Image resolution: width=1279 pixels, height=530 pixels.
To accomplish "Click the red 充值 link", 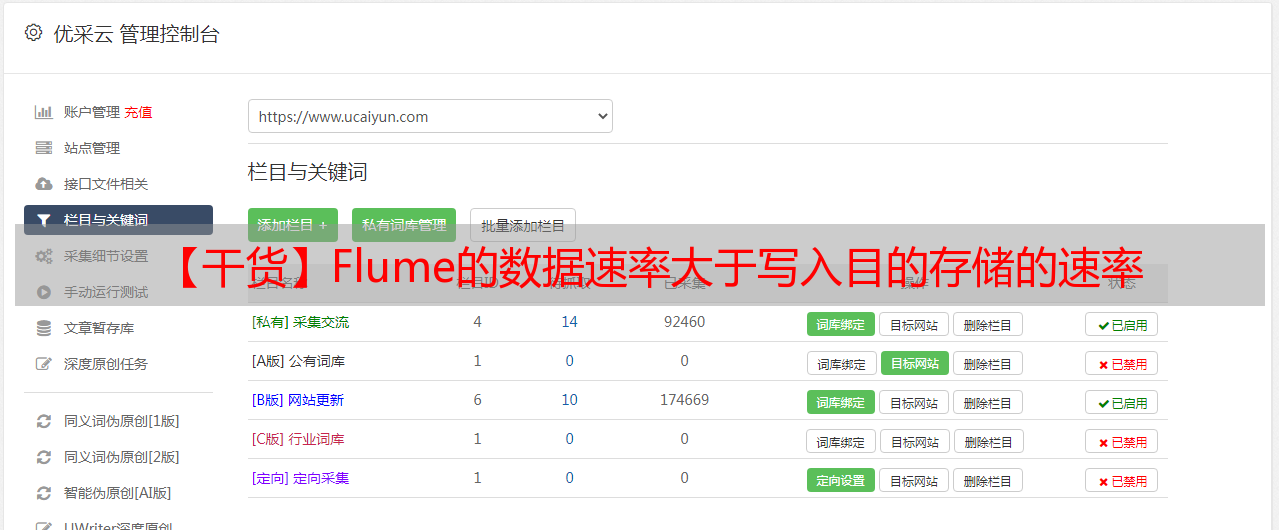I will pos(139,112).
